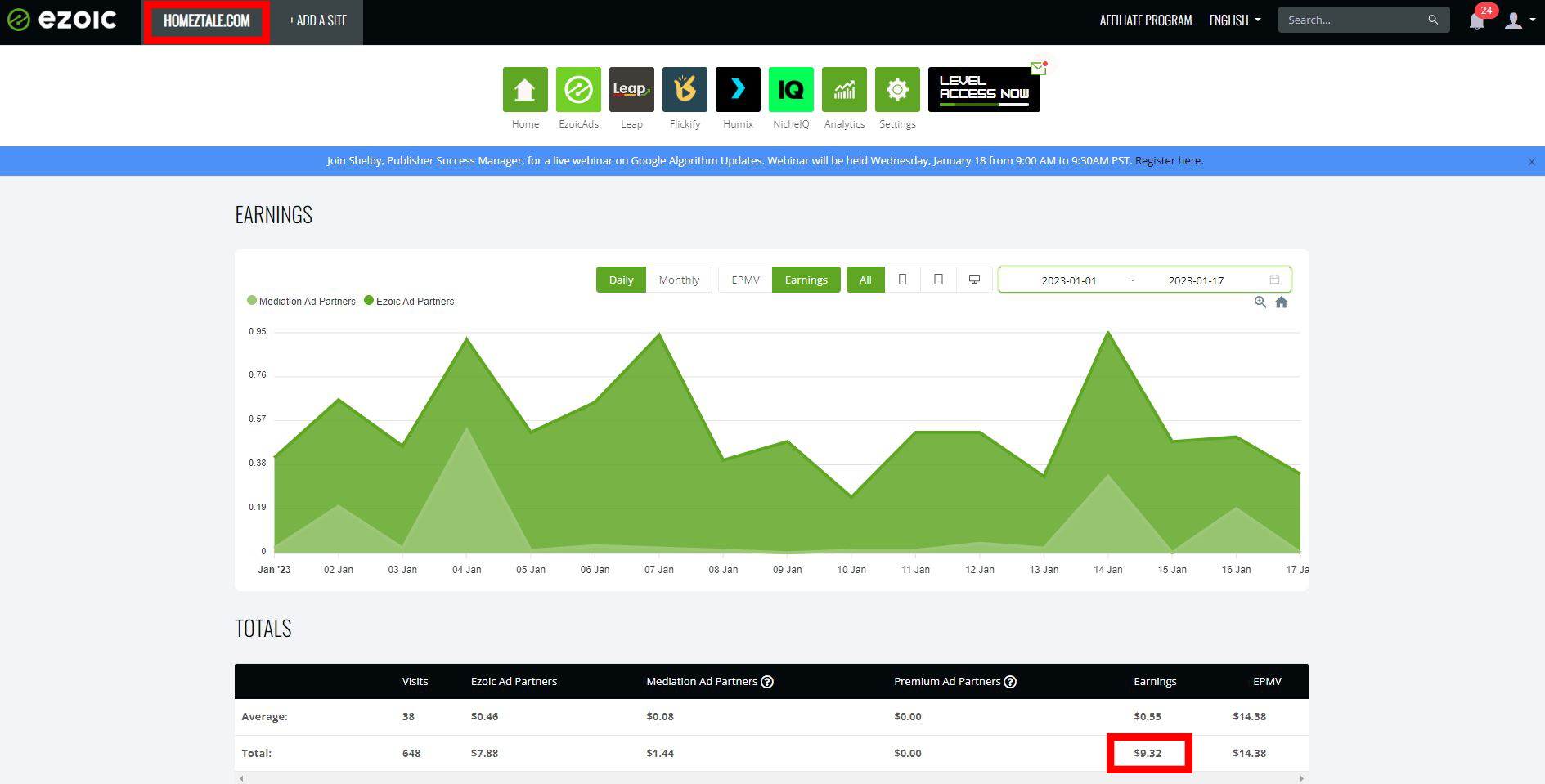
Task: Filter chart by mobile phone icon
Action: point(902,280)
